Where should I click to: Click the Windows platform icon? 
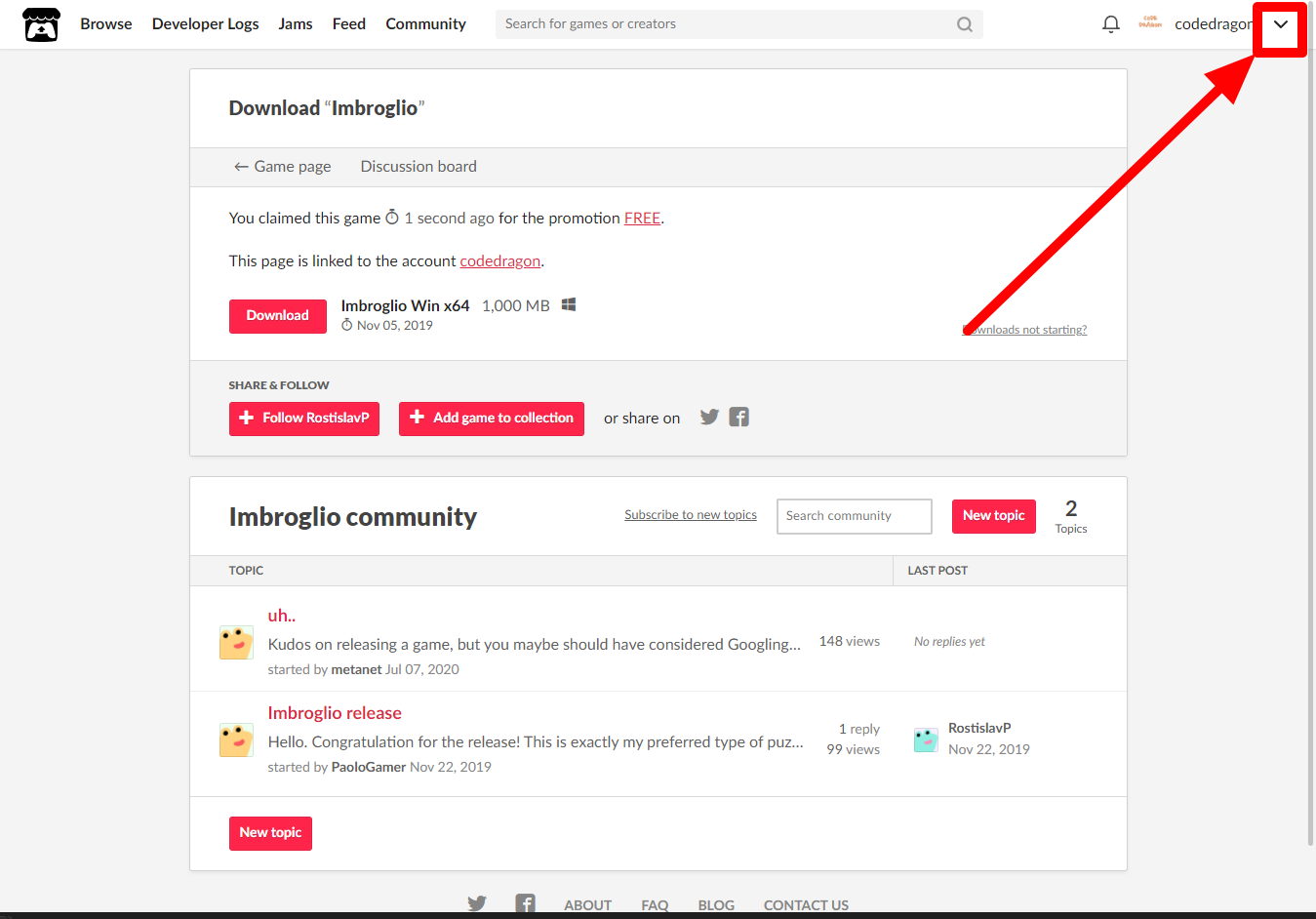[569, 304]
